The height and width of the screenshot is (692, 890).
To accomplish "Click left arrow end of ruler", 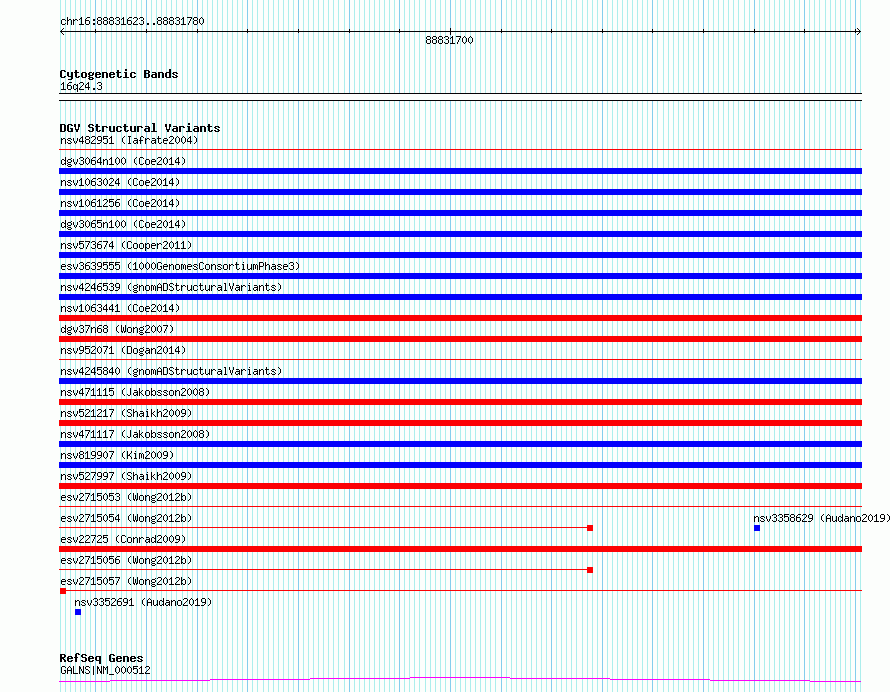I will [62, 32].
